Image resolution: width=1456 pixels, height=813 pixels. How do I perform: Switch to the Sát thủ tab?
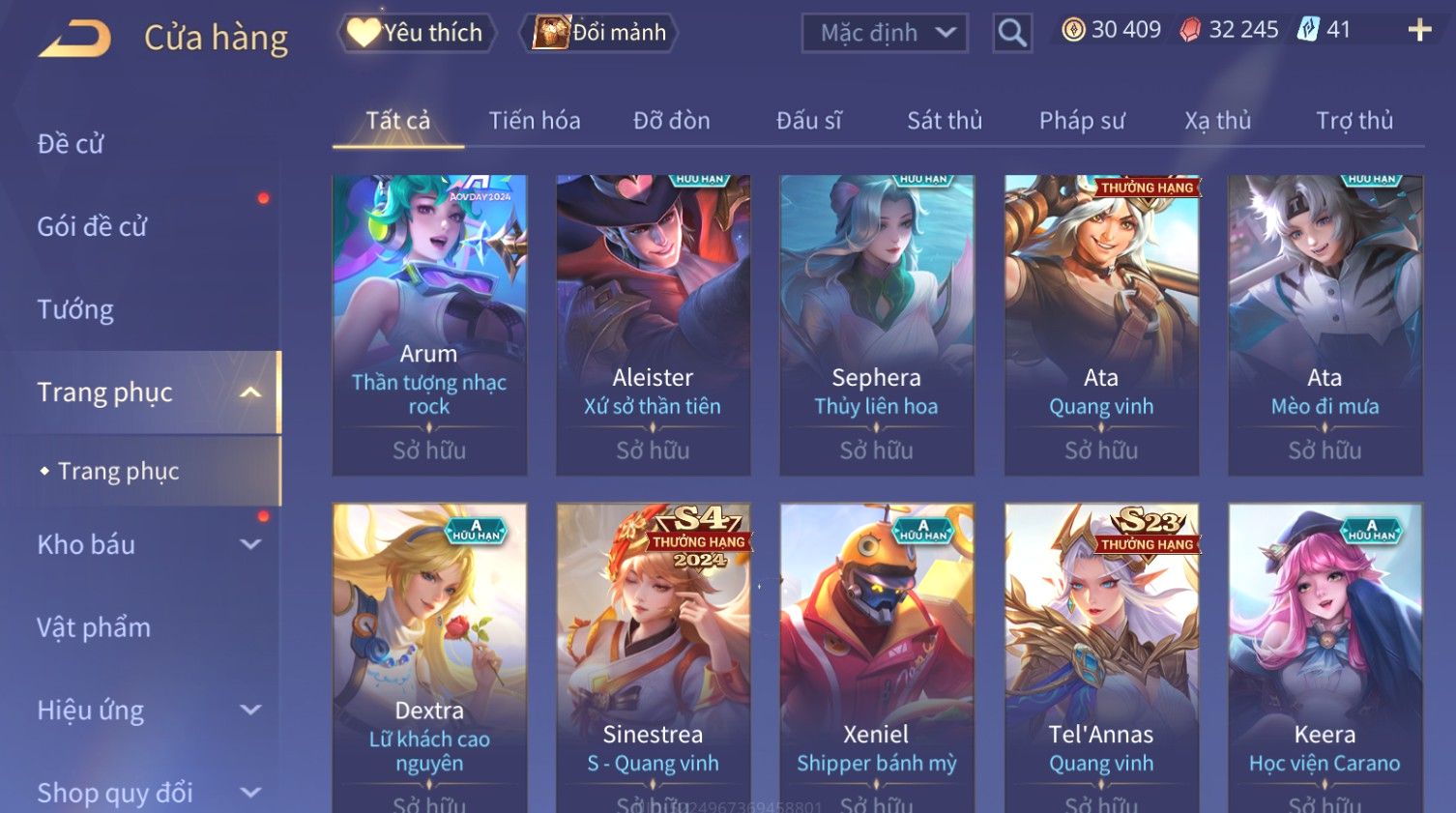point(945,121)
